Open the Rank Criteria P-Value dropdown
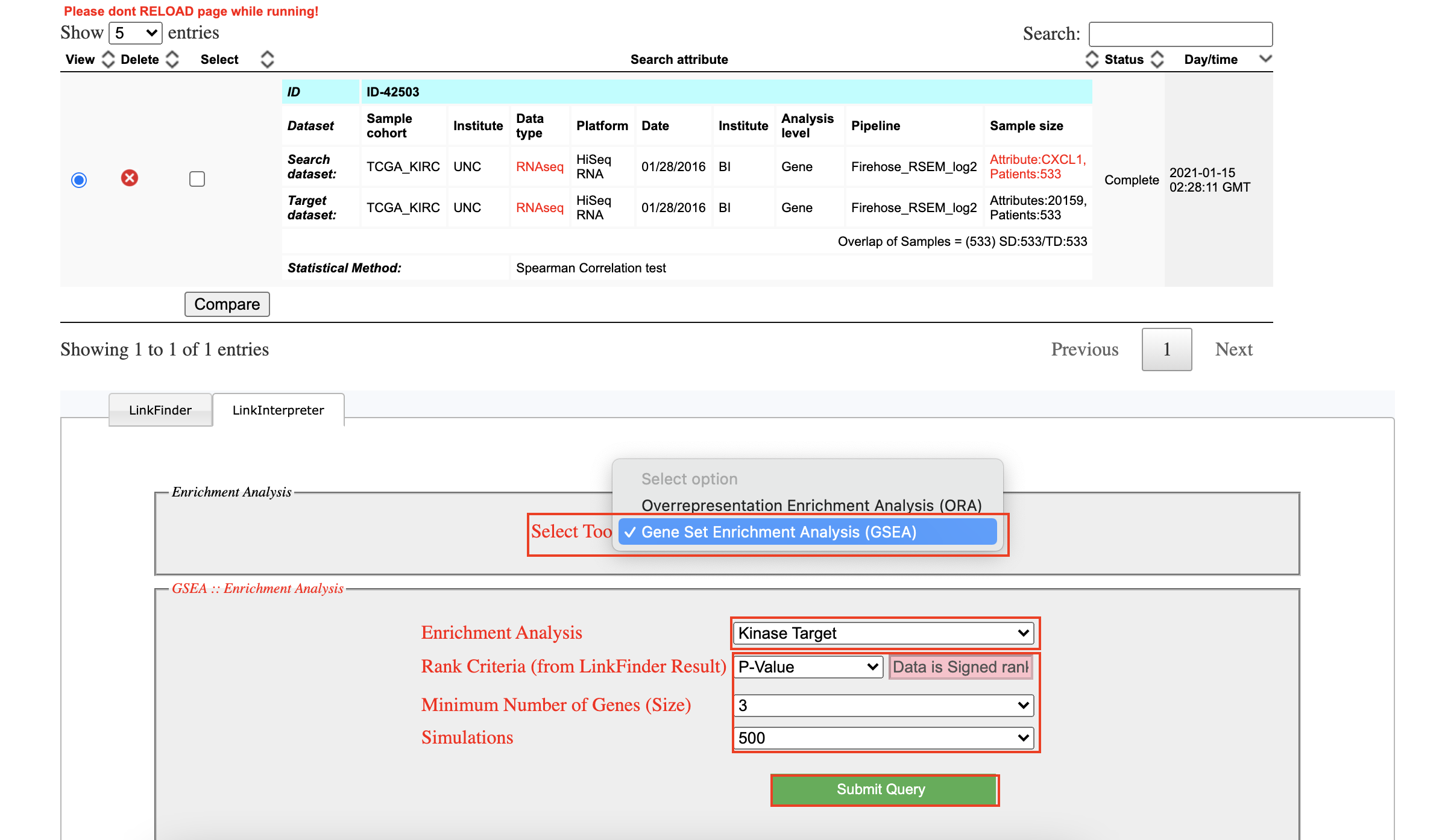The image size is (1442, 840). click(808, 667)
